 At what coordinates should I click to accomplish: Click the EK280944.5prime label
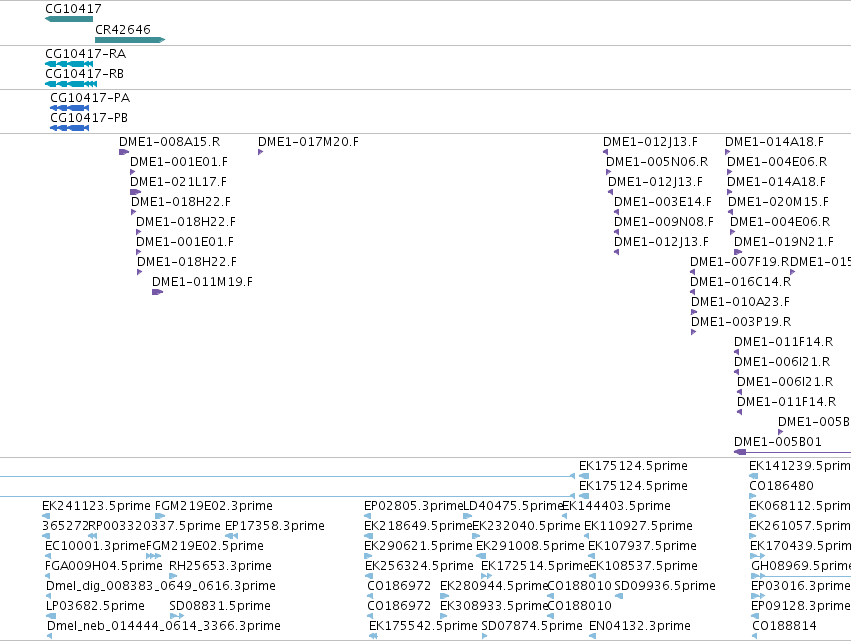(x=494, y=586)
